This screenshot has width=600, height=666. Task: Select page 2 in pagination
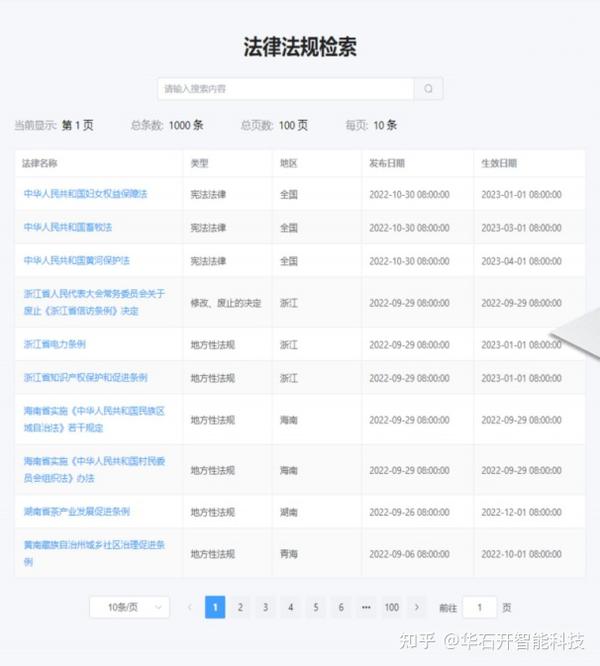[240, 607]
